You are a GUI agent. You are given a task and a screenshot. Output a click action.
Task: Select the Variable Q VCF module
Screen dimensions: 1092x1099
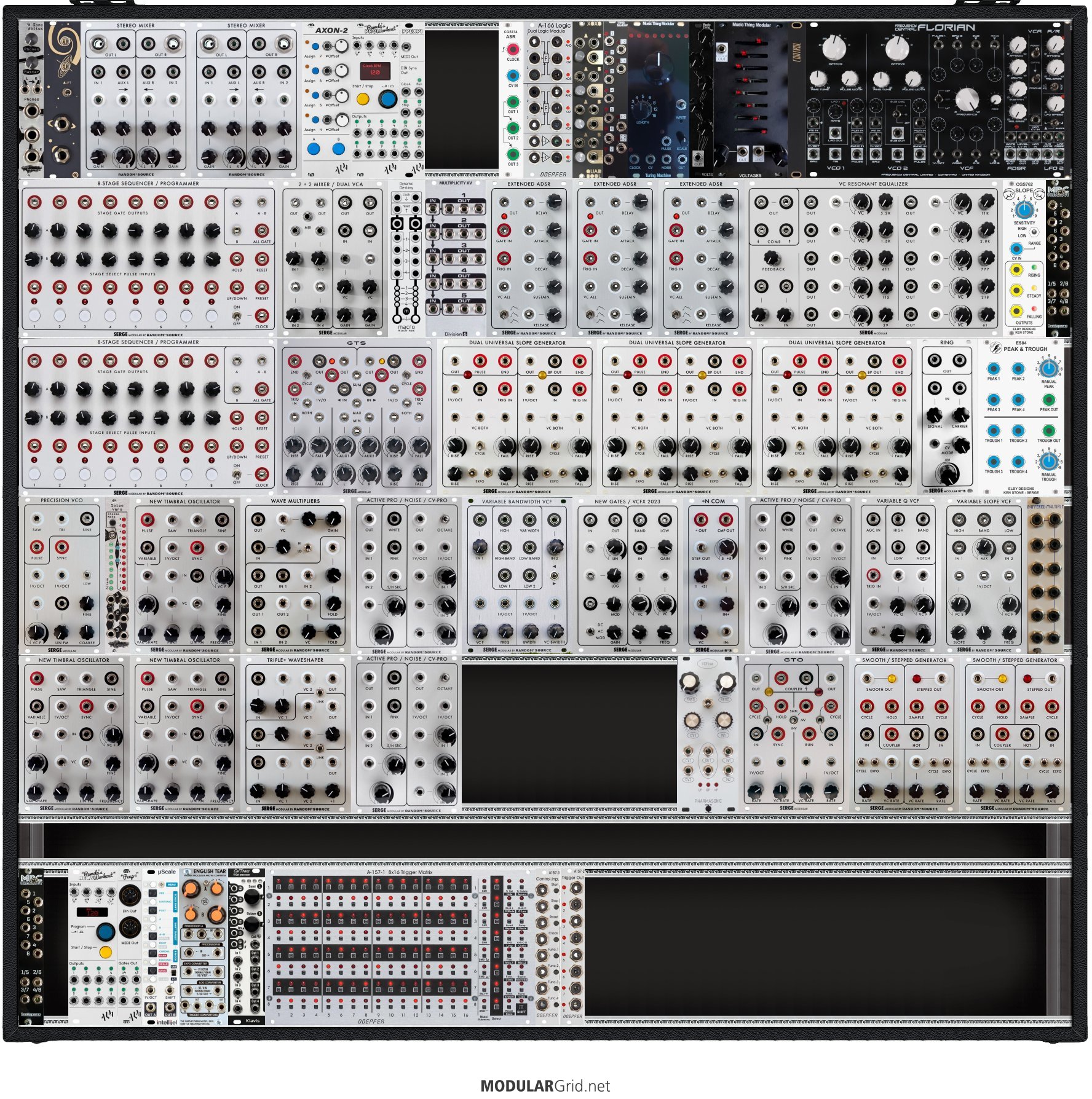tap(898, 575)
